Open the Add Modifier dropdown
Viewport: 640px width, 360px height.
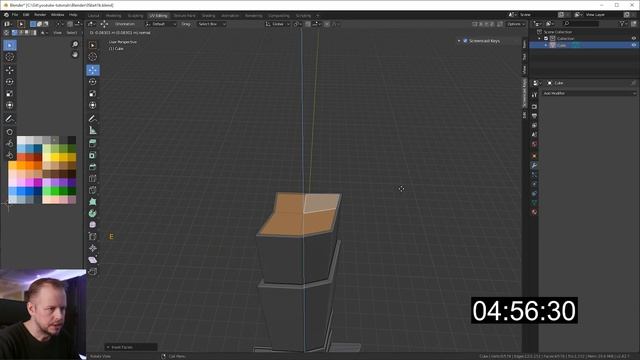coord(589,93)
